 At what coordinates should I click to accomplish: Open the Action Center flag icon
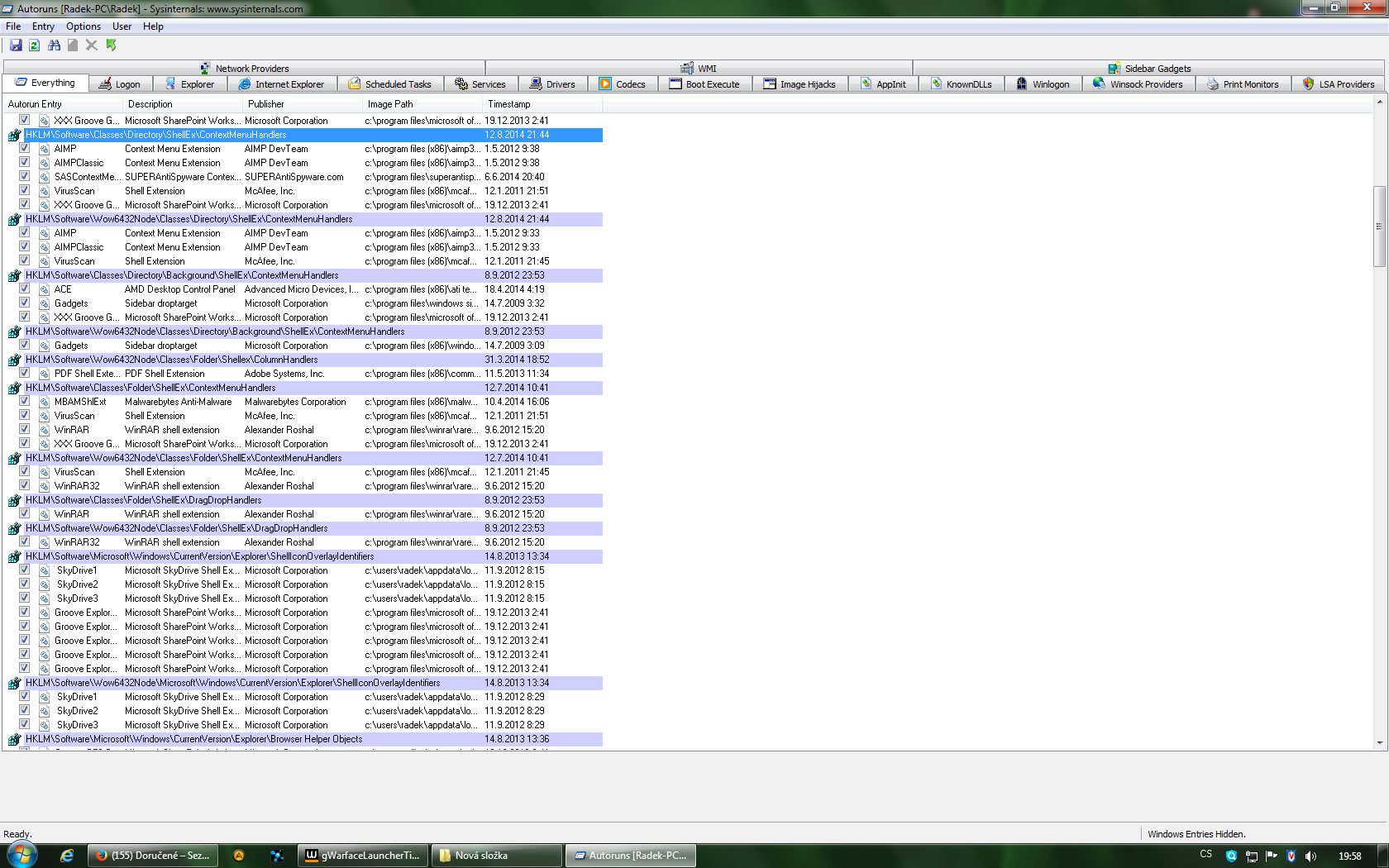click(x=1272, y=856)
